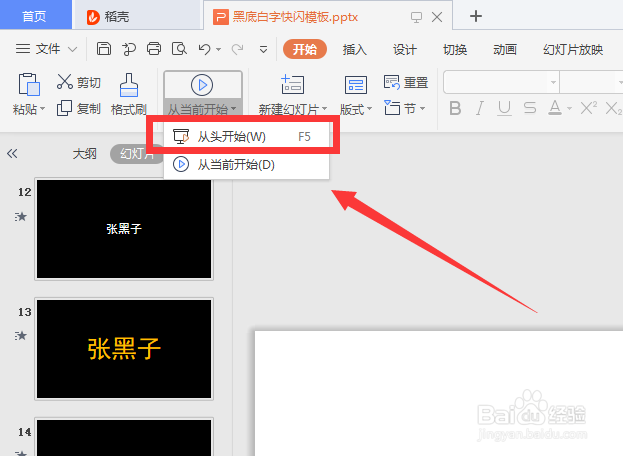Click the 粘贴 clipboard icon

[29, 84]
